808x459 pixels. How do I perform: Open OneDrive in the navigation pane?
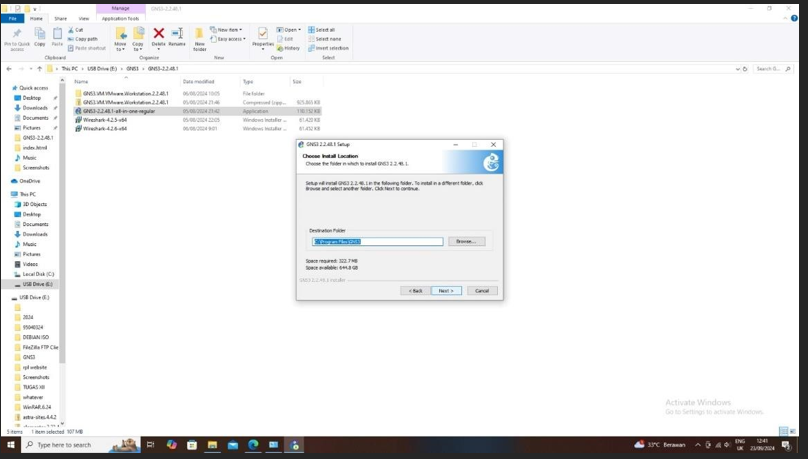[x=29, y=181]
